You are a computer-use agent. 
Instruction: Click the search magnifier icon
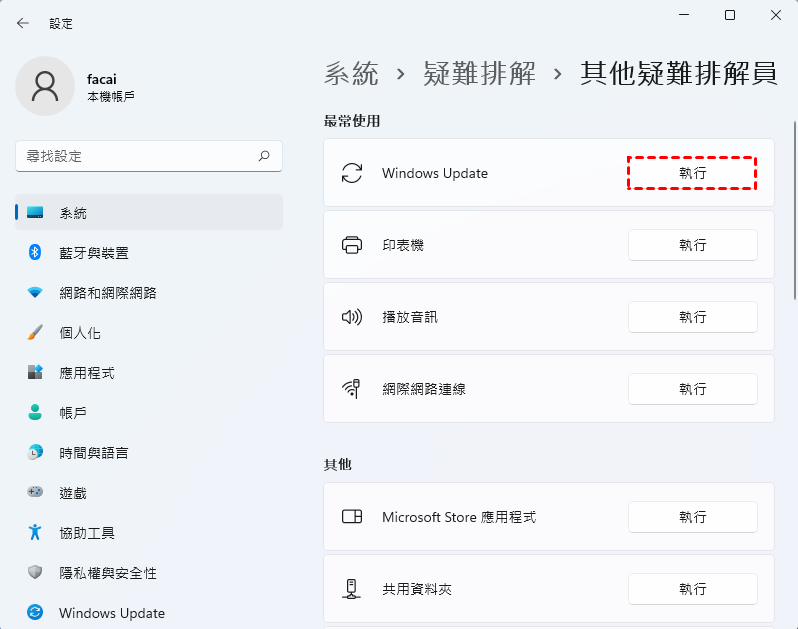point(264,156)
